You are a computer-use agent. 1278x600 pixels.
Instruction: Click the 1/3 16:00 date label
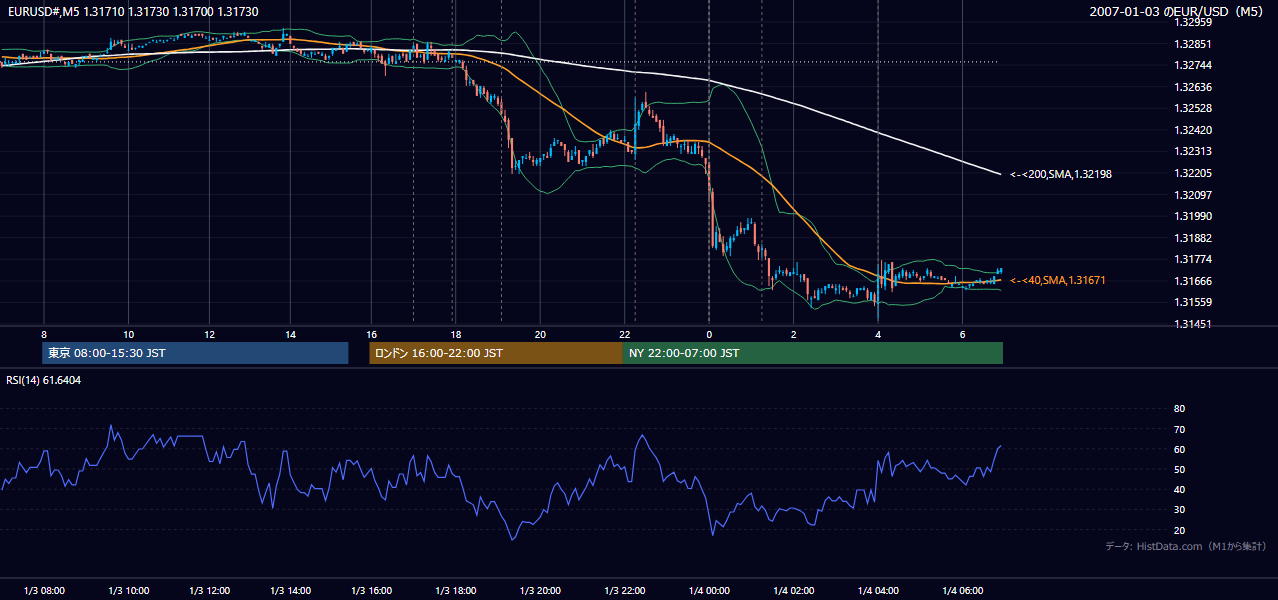pyautogui.click(x=371, y=591)
